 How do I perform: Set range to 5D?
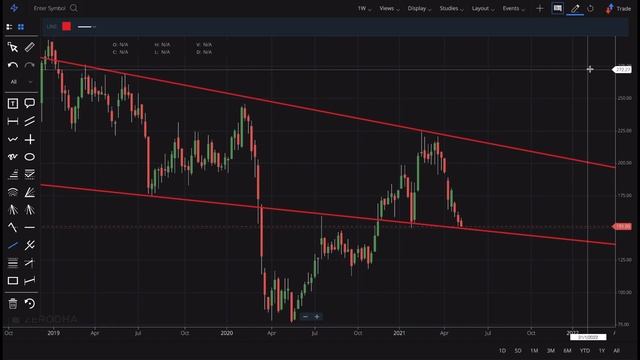(518, 351)
